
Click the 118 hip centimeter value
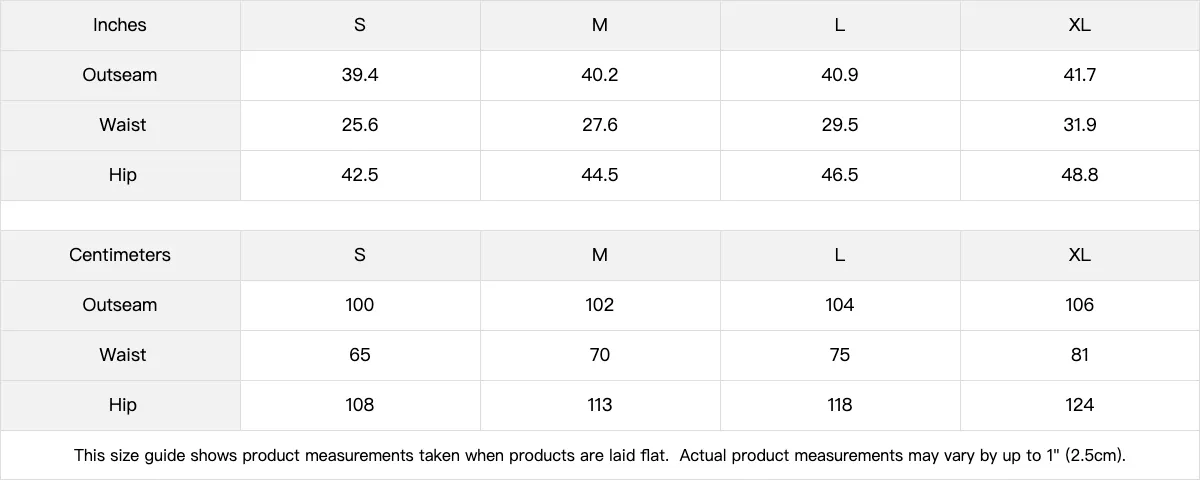click(x=840, y=405)
